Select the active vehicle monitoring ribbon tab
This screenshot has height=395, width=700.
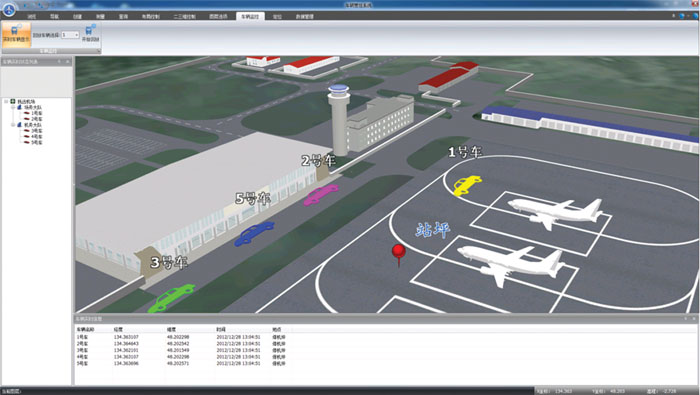coord(250,17)
